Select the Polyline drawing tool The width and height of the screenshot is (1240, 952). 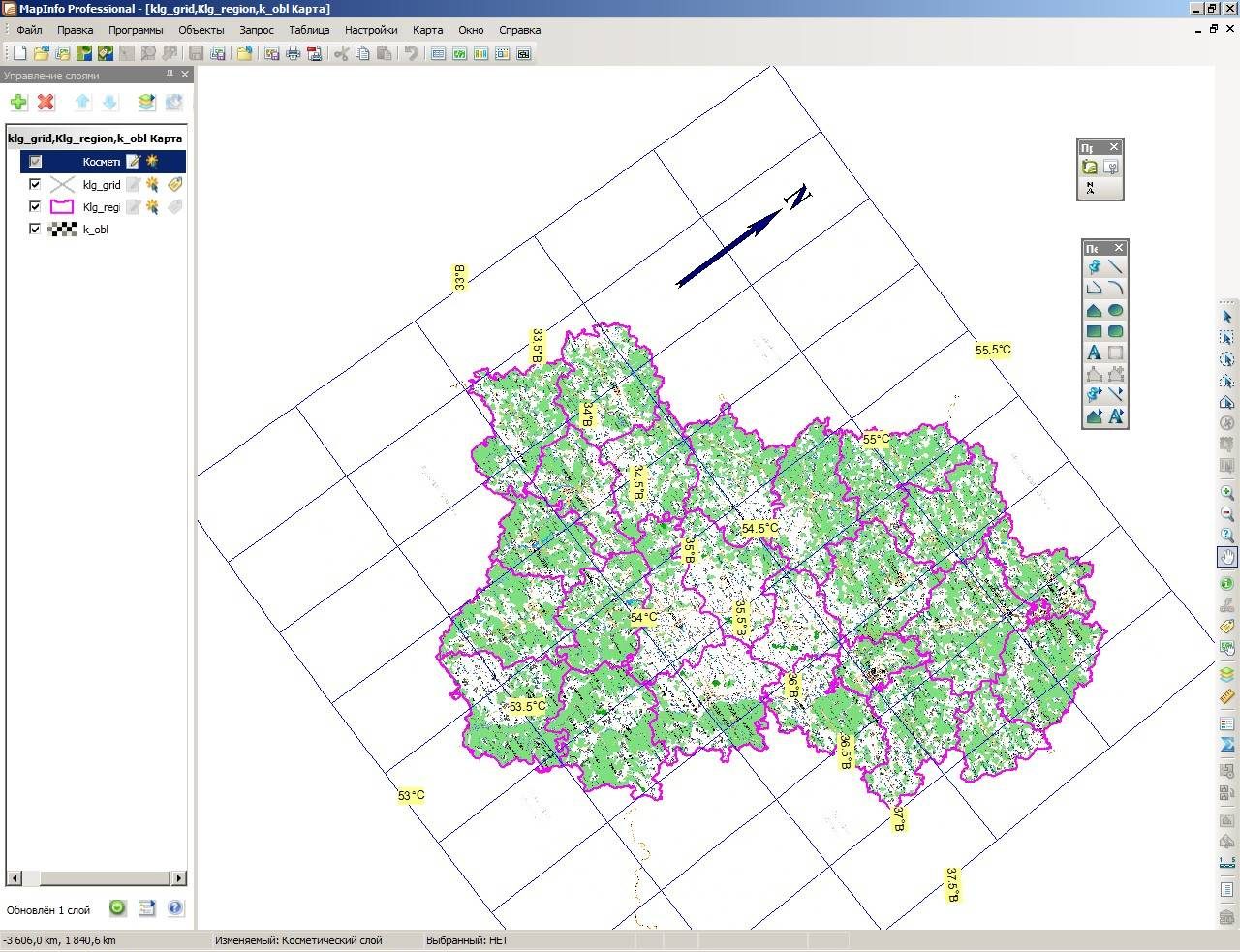pos(1094,289)
